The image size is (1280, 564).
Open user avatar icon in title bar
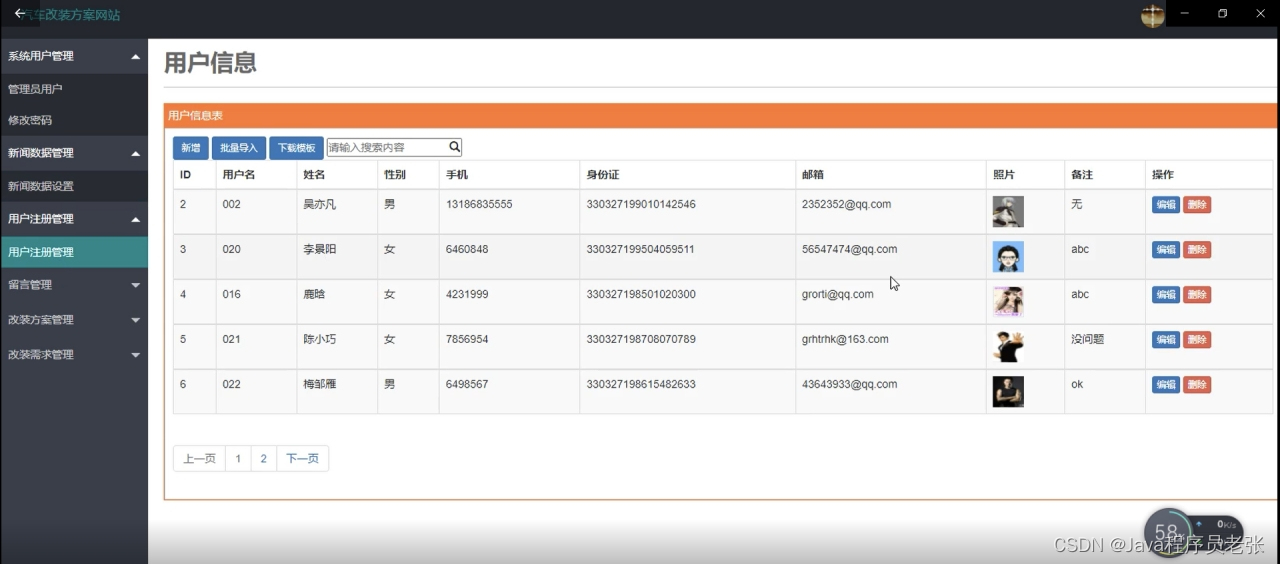(x=1153, y=16)
